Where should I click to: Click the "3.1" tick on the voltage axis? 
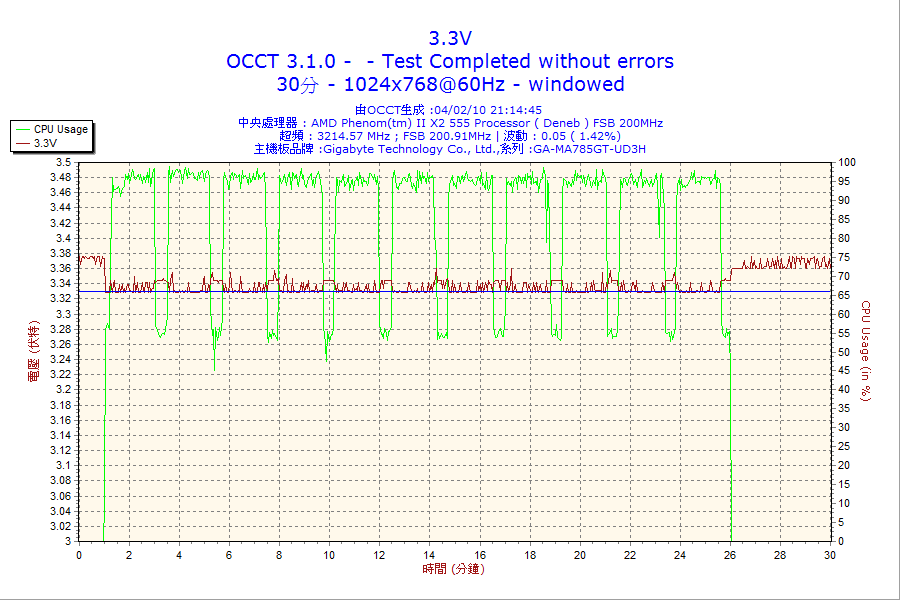64,466
